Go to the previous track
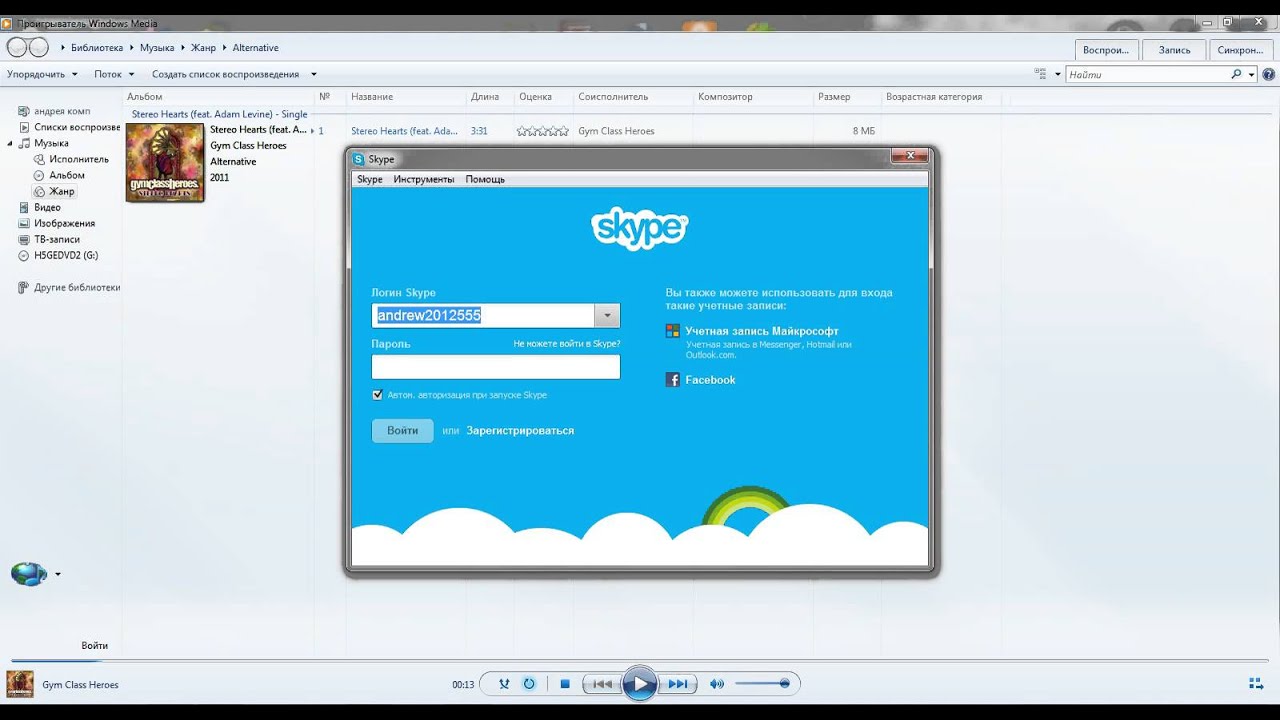This screenshot has height=720, width=1280. (x=601, y=684)
